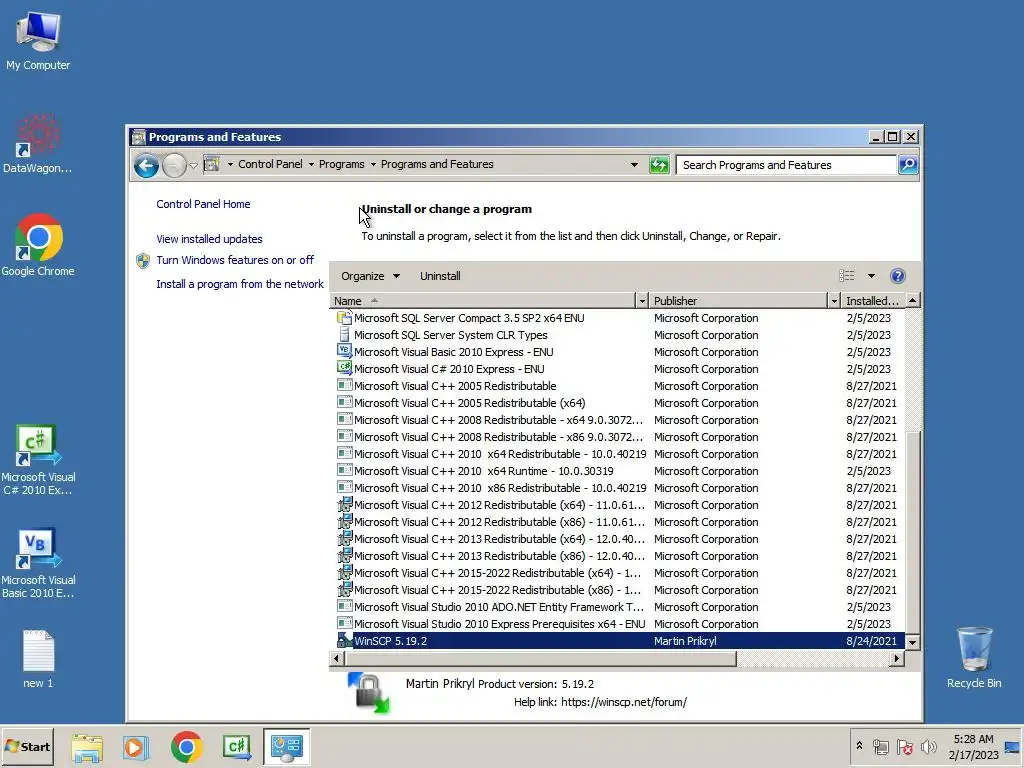
Task: Launch Windows Media Player from taskbar
Action: (136, 747)
